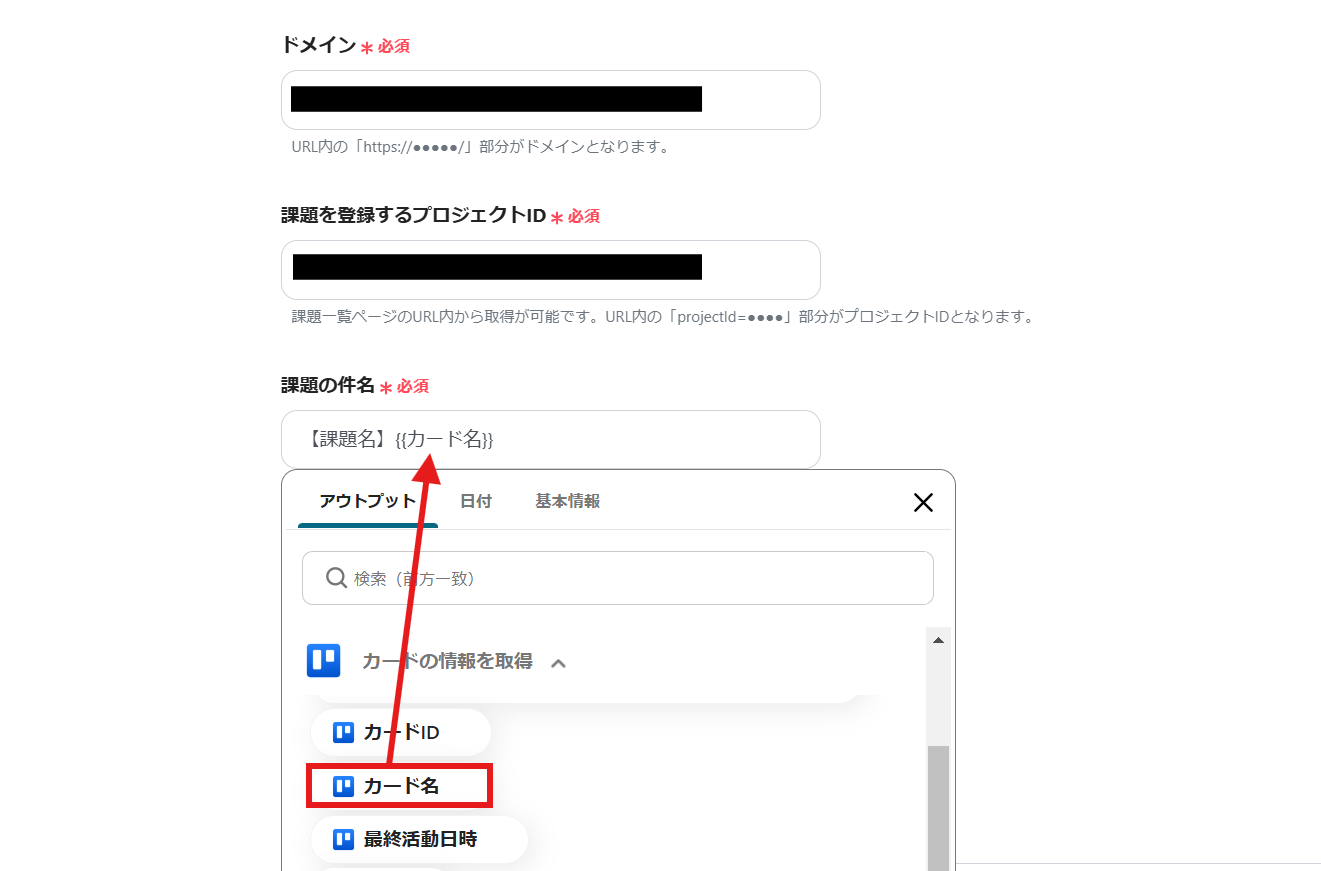Screen dimensions: 1321x871
Task: Click the Trello icon in カード名 chip
Action: click(344, 786)
